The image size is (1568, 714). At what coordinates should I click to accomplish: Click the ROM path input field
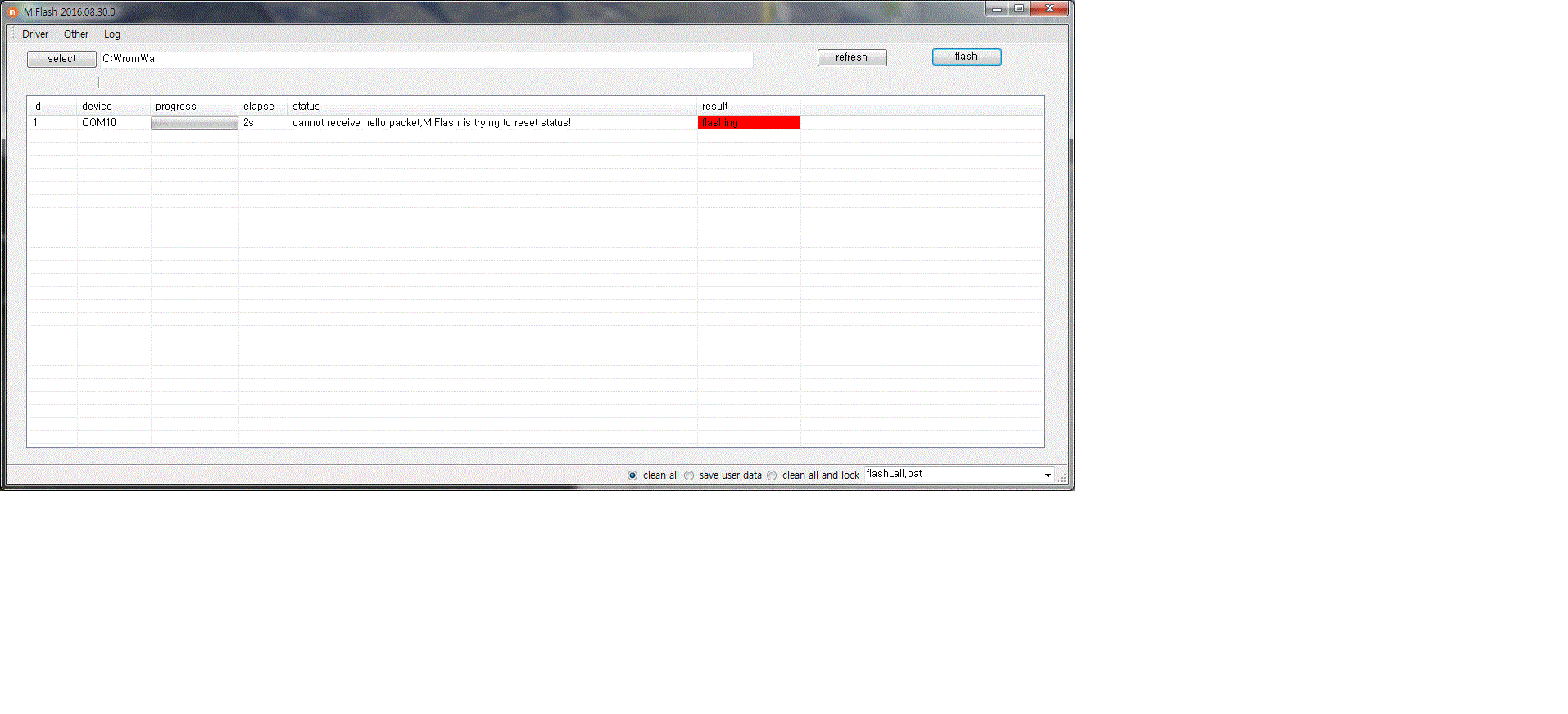coord(426,59)
